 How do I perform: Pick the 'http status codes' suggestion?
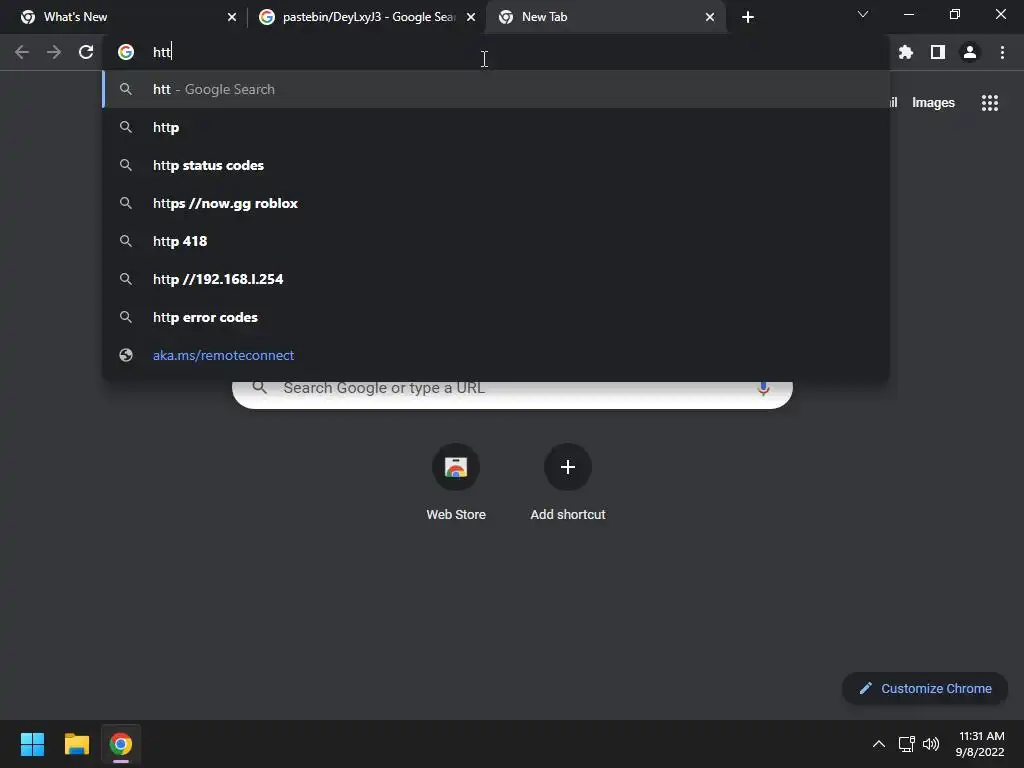click(x=496, y=165)
